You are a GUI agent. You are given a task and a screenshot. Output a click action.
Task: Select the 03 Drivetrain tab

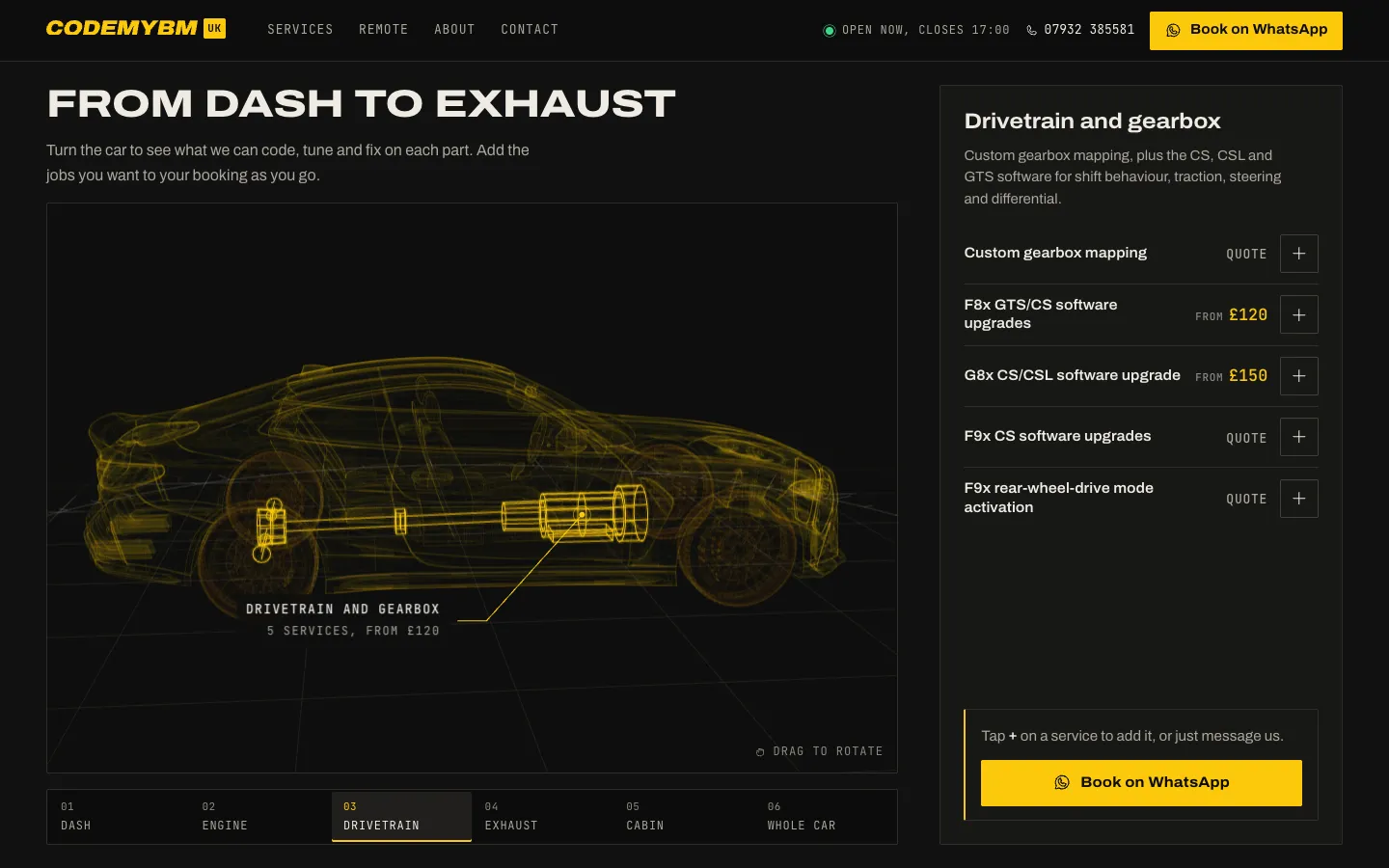pos(401,817)
